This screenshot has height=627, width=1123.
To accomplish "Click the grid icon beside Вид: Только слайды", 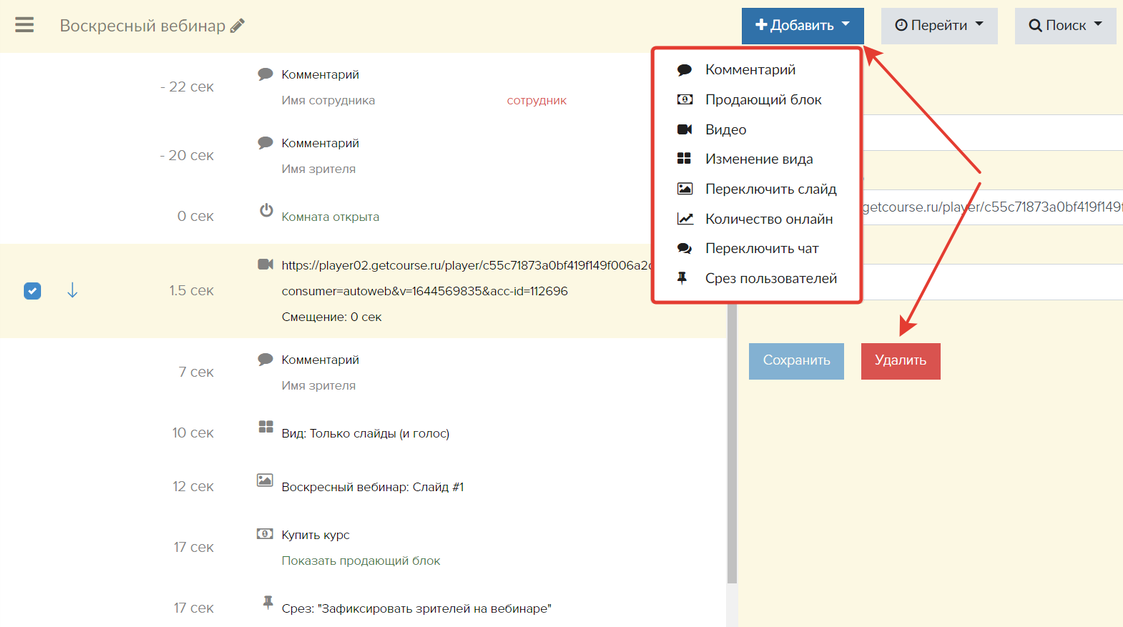I will 265,427.
